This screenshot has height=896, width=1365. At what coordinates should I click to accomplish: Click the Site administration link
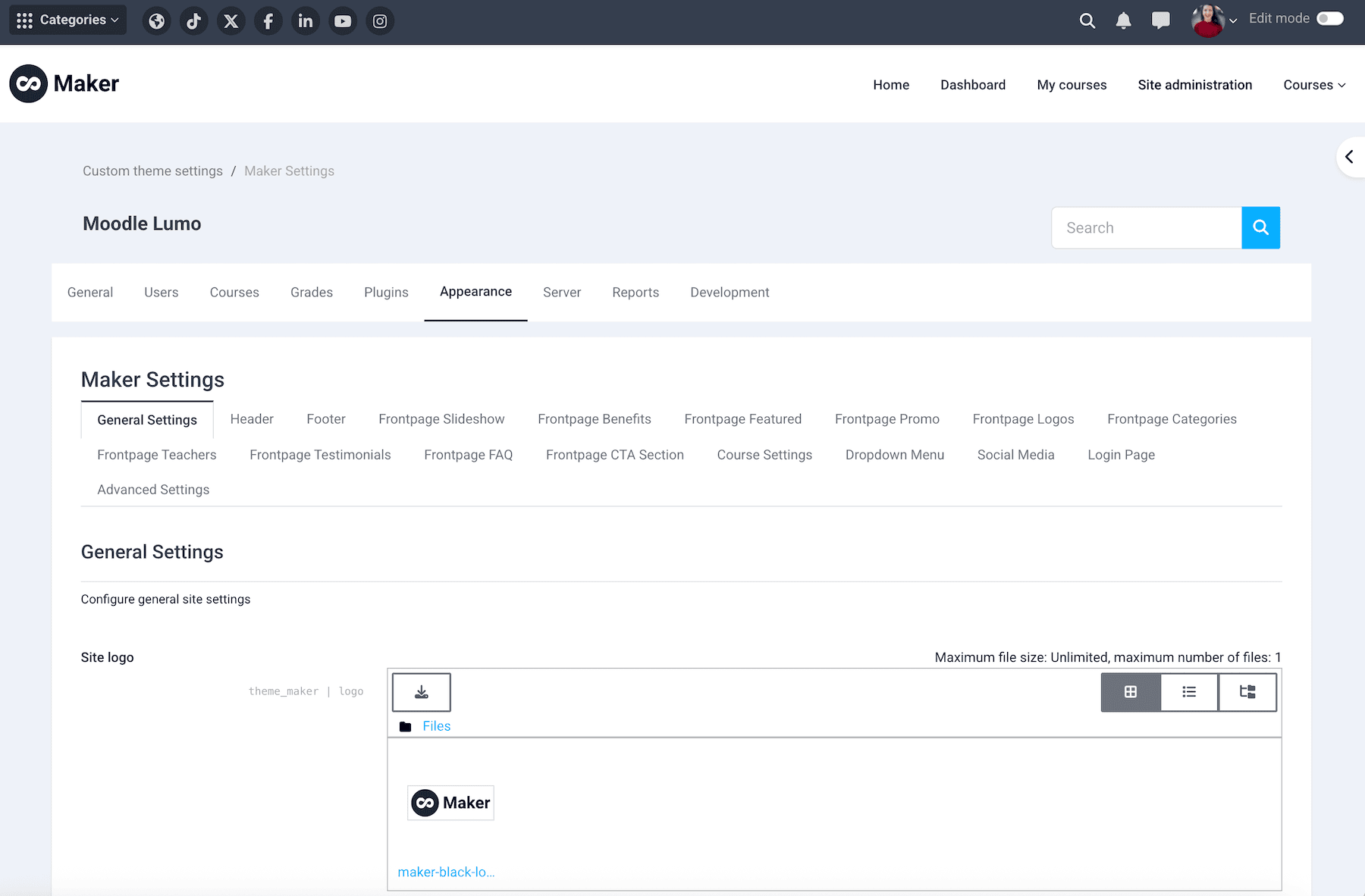click(1194, 85)
